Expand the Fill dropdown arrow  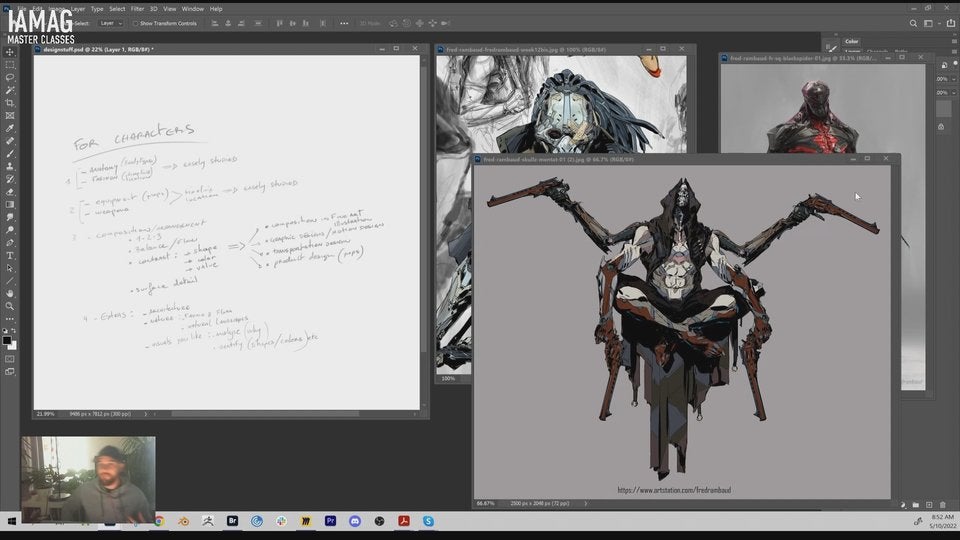953,92
